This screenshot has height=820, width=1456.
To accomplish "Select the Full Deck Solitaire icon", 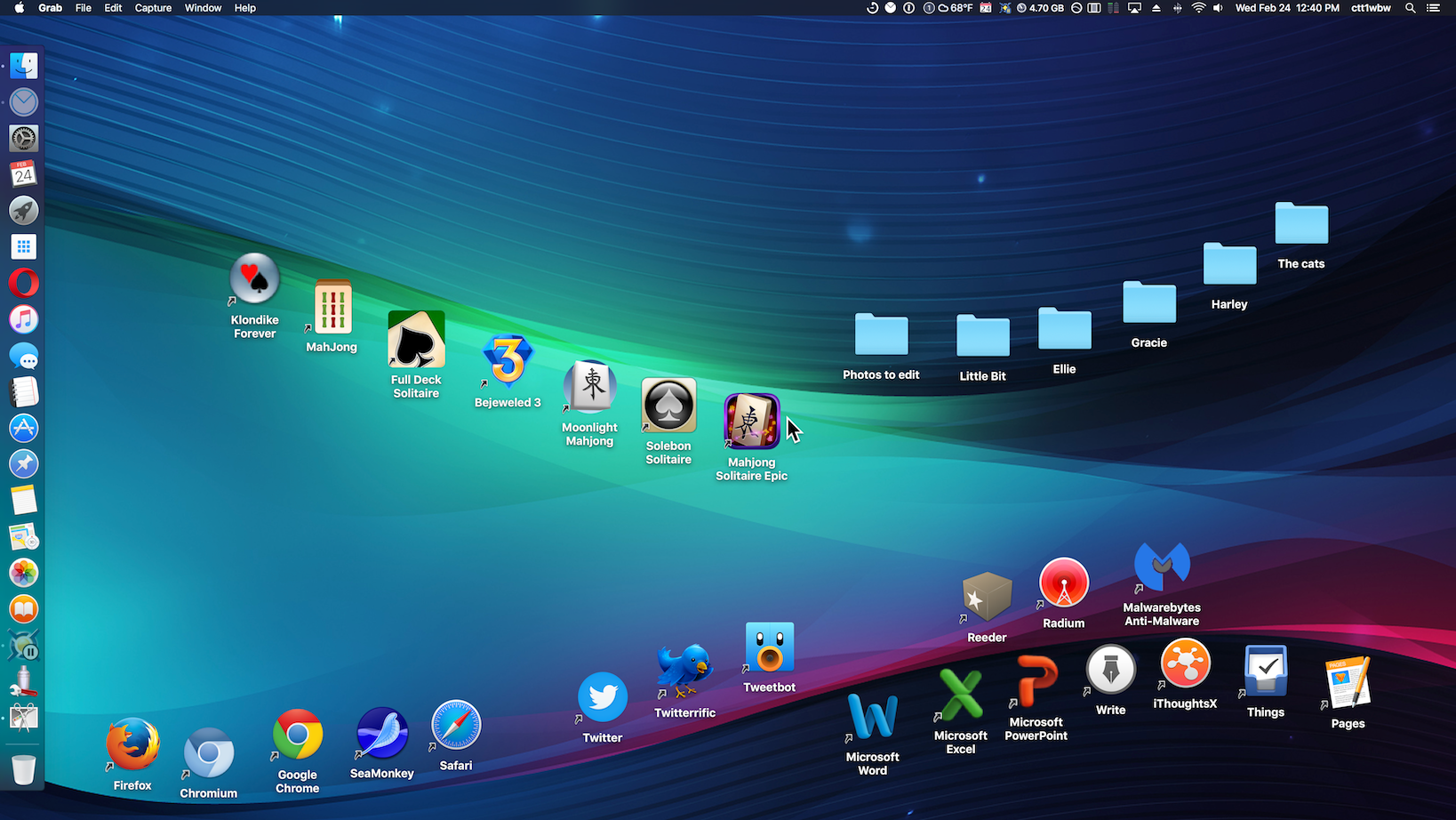I will click(x=416, y=339).
